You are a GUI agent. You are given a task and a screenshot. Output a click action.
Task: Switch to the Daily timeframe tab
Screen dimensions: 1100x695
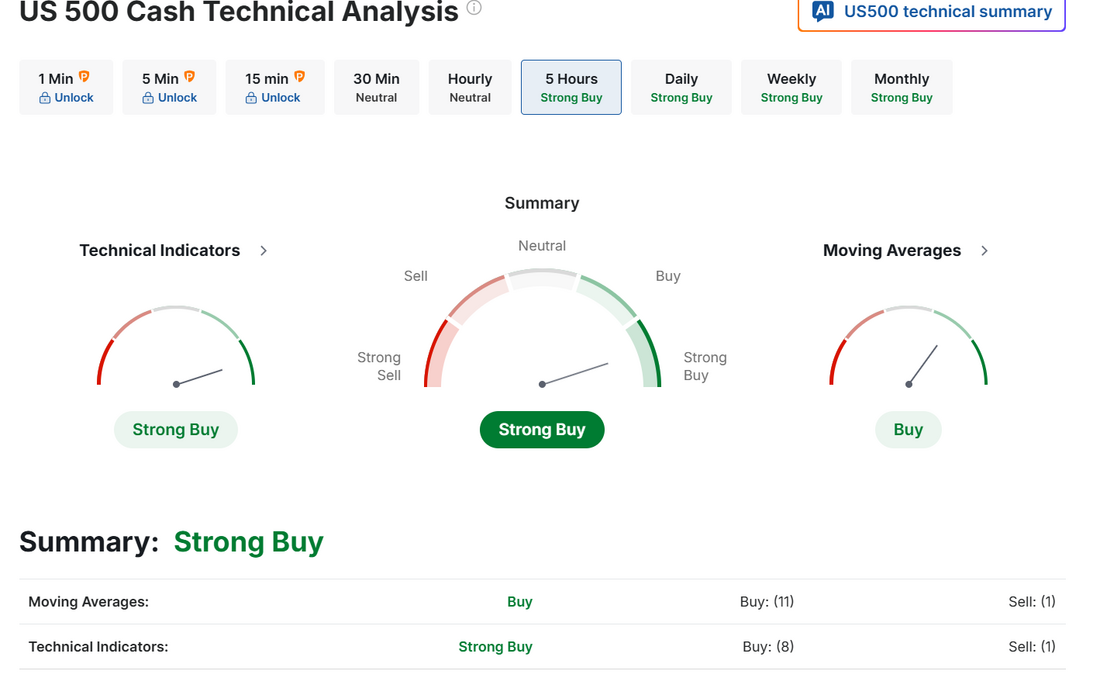pos(681,87)
